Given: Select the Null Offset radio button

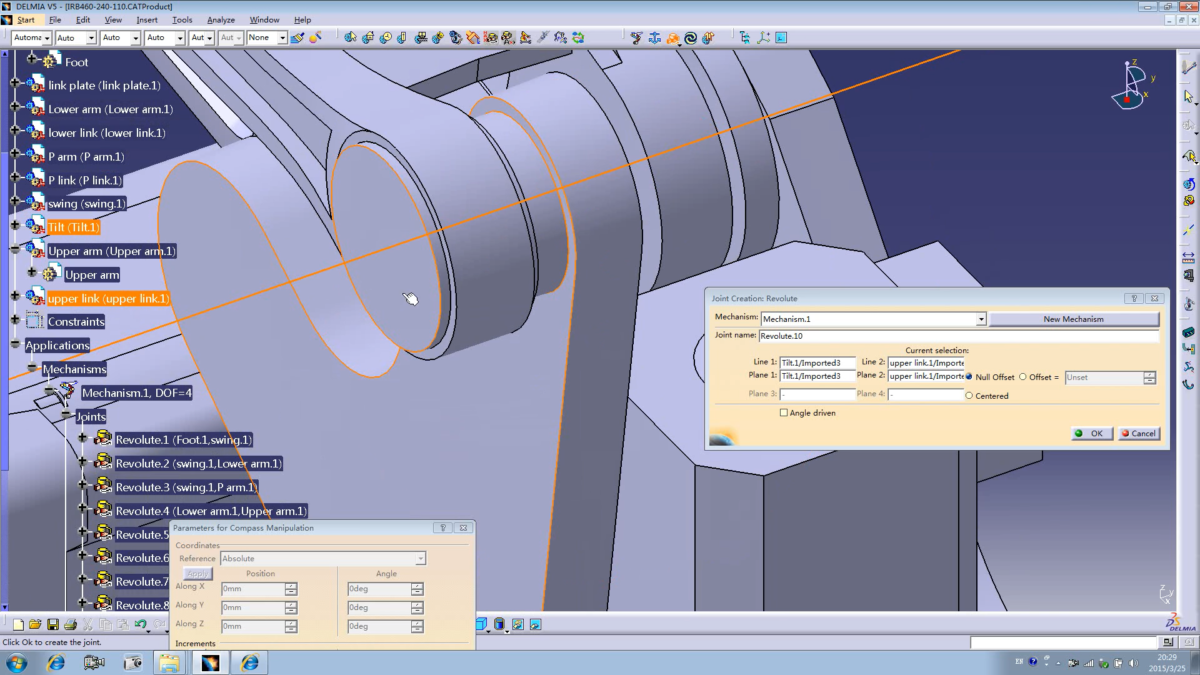Looking at the screenshot, I should click(969, 377).
